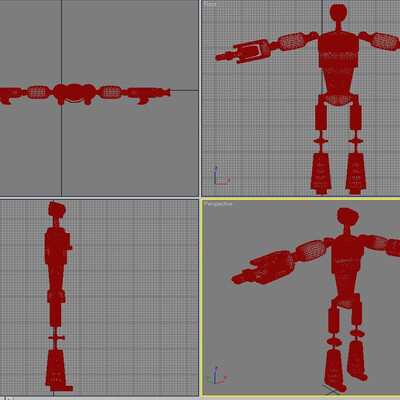Viewport: 400px width, 400px height.
Task: Select the right gun arm in top-down viewport
Action: click(x=149, y=95)
